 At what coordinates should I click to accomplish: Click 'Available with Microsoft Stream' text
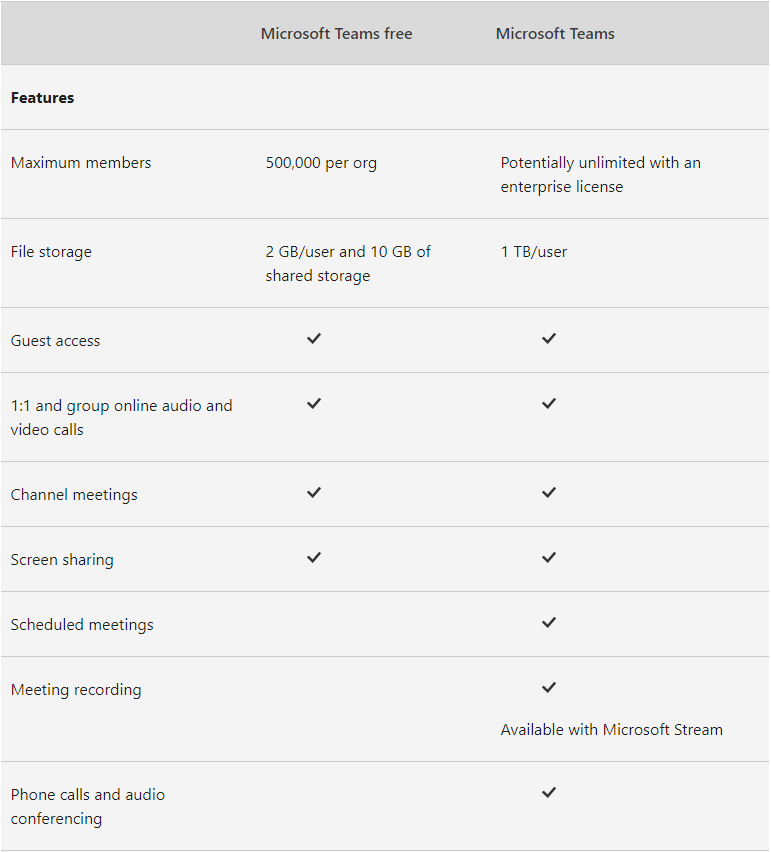click(611, 730)
